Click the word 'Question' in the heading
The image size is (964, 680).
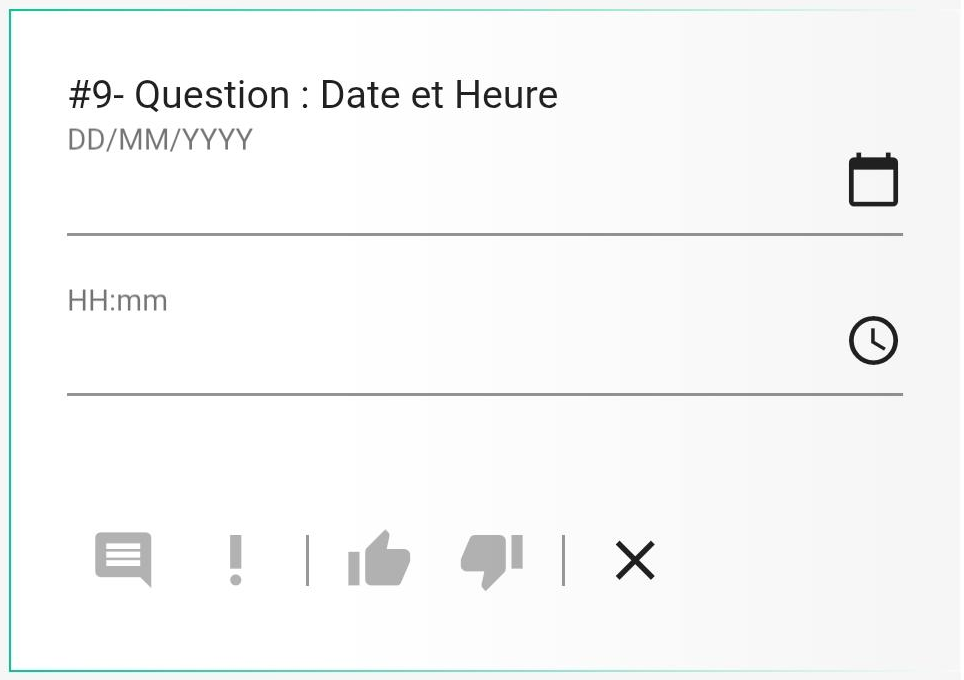(212, 96)
